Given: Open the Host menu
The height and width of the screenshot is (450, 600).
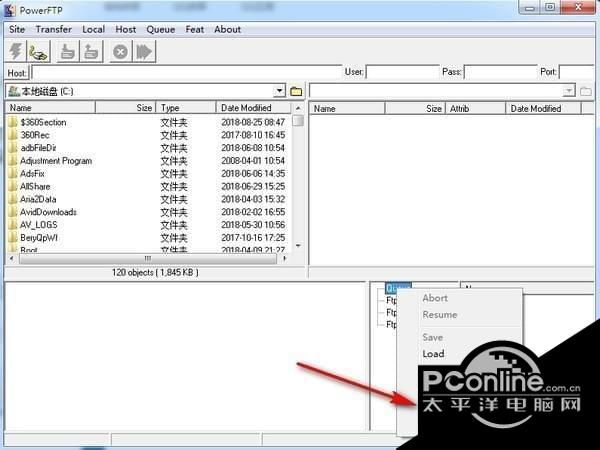Looking at the screenshot, I should (126, 29).
